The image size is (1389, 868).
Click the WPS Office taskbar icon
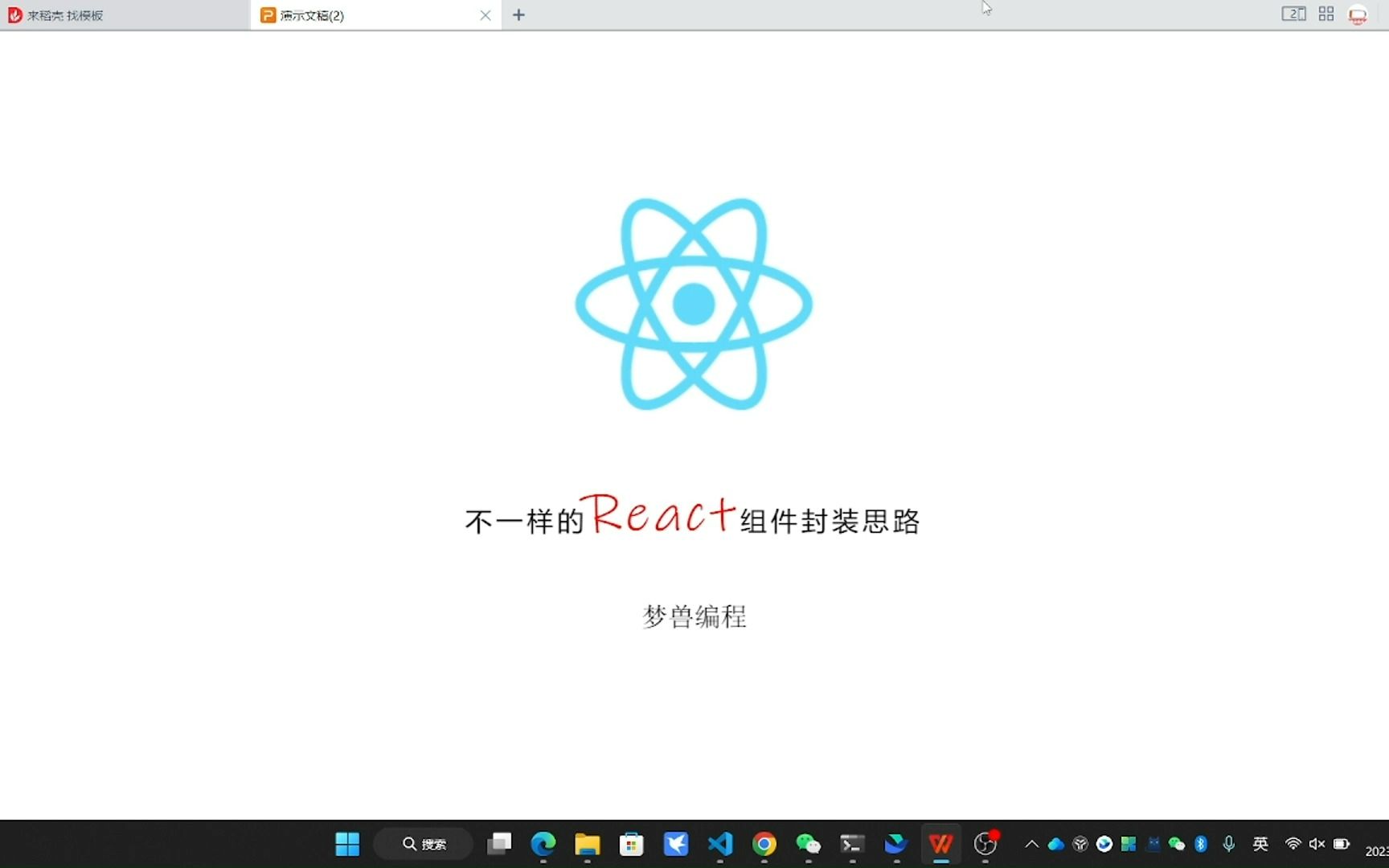pyautogui.click(x=941, y=844)
